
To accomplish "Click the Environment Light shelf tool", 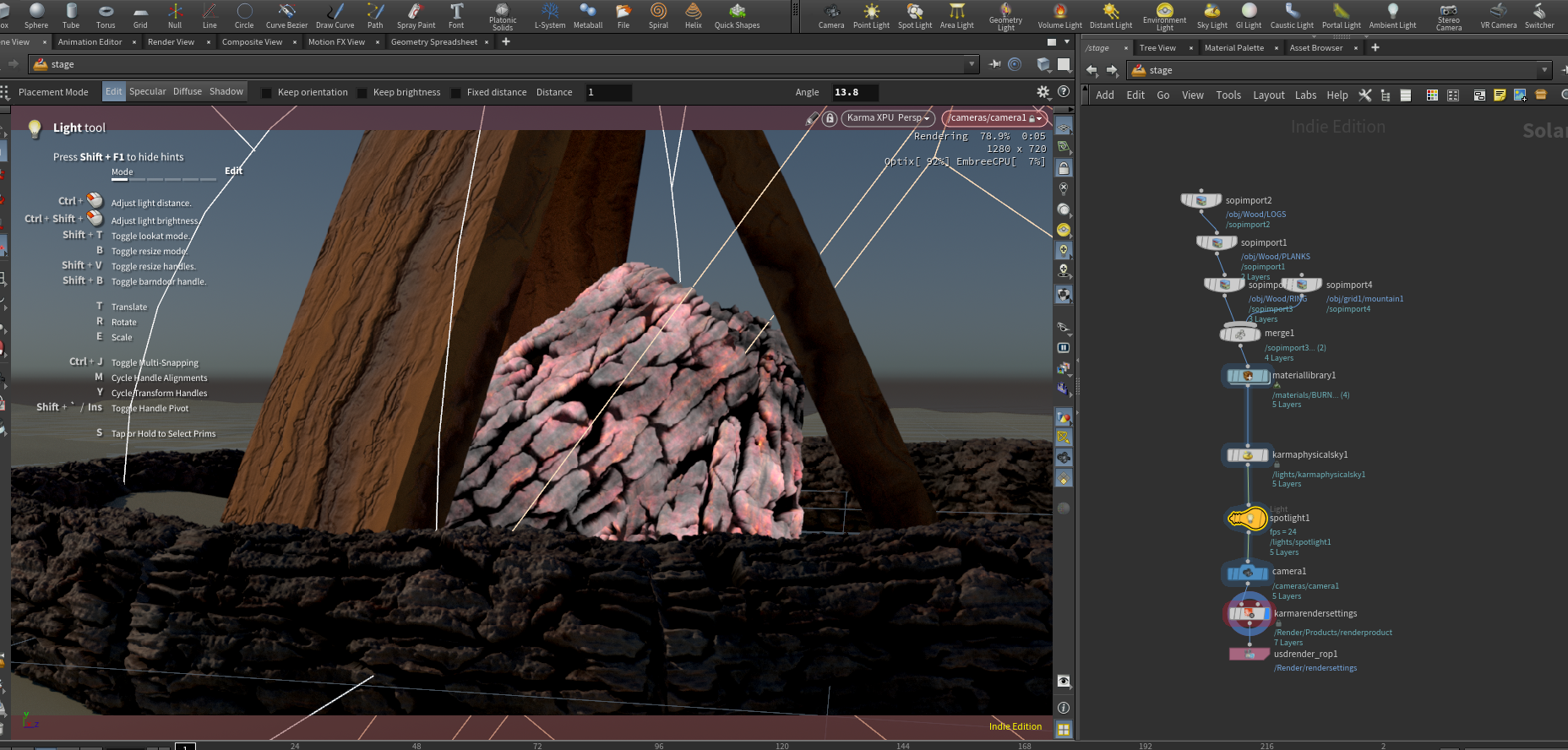I will 1164,15.
